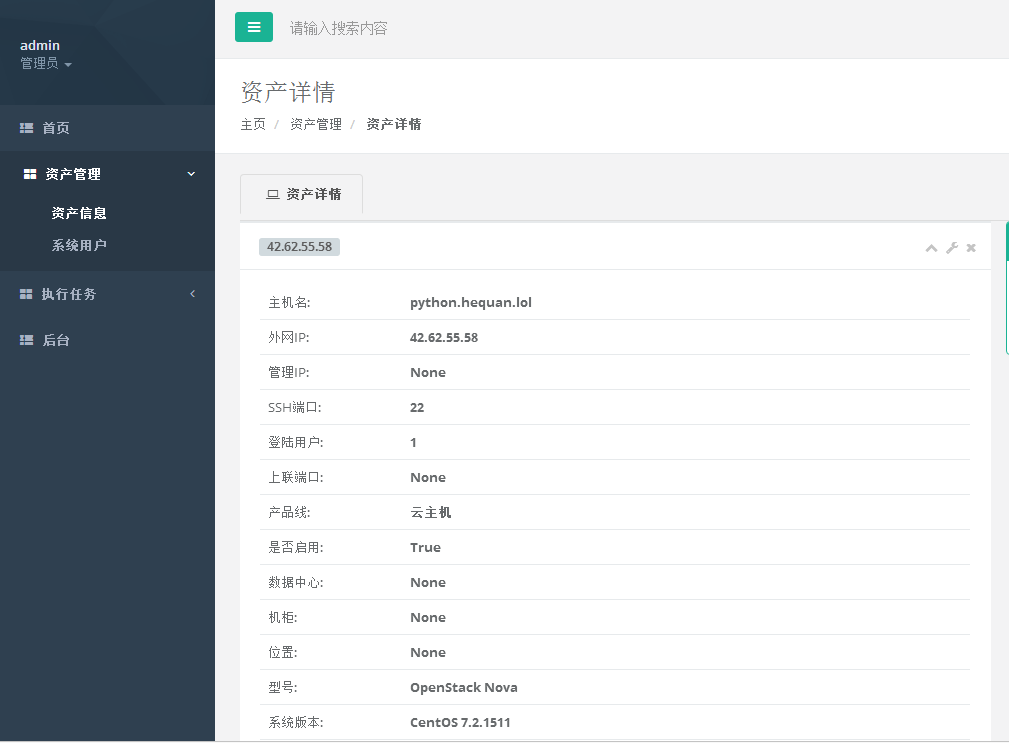
Task: Click the 型号 value OpenStack Nova
Action: (464, 688)
